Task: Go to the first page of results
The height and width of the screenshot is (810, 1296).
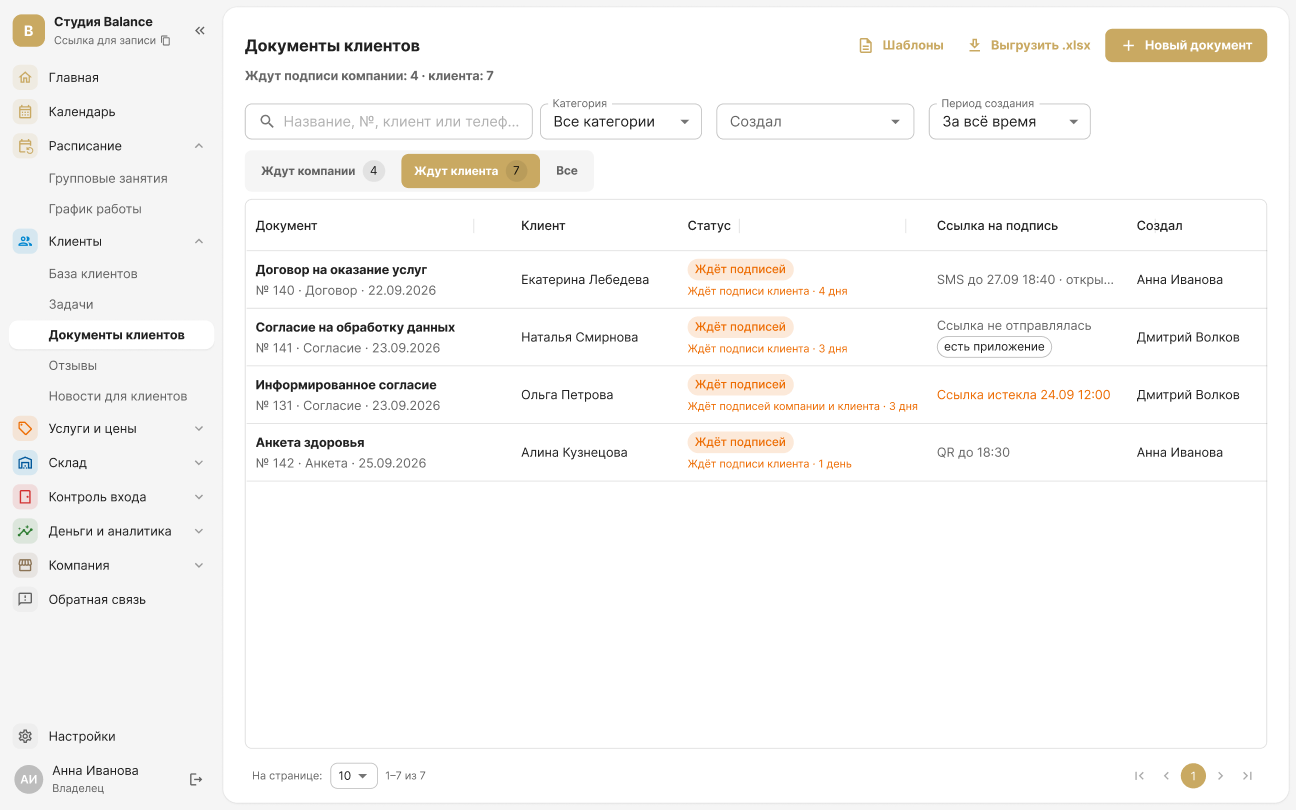Action: tap(1139, 776)
